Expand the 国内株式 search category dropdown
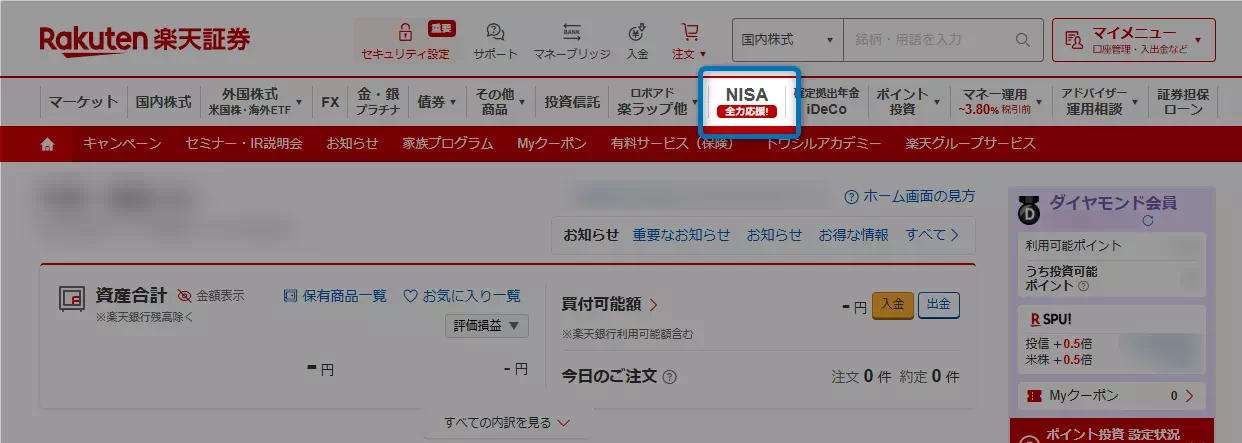Viewport: 1242px width, 443px height. [x=787, y=40]
